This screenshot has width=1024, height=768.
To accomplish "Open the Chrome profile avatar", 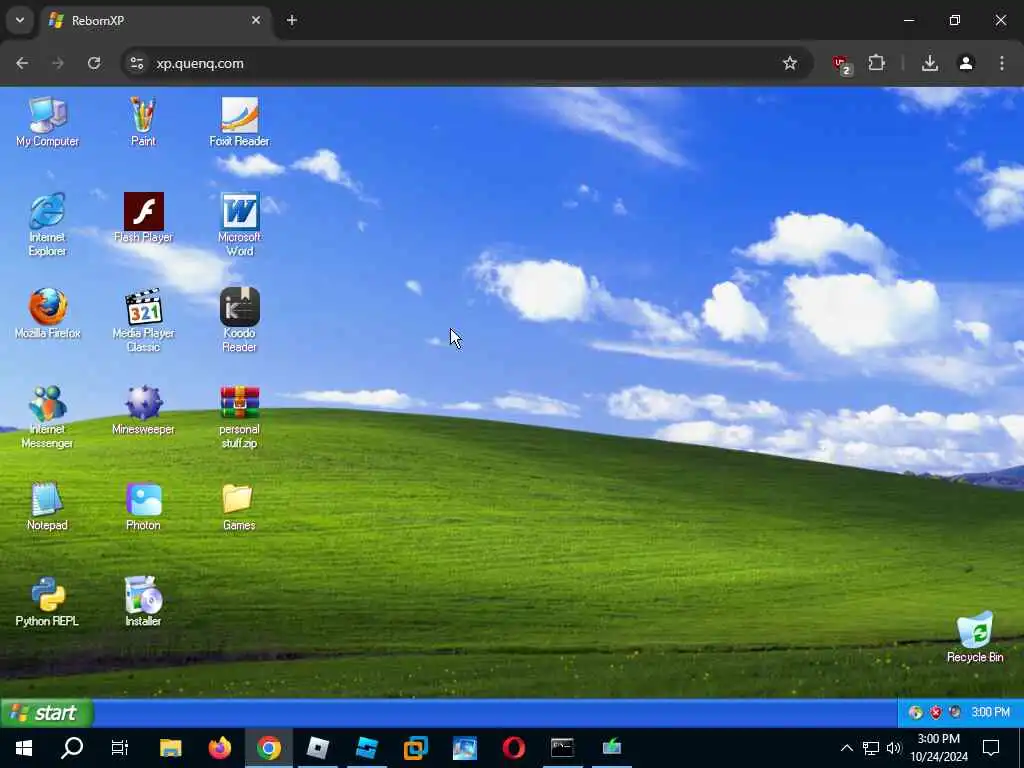I will (966, 63).
